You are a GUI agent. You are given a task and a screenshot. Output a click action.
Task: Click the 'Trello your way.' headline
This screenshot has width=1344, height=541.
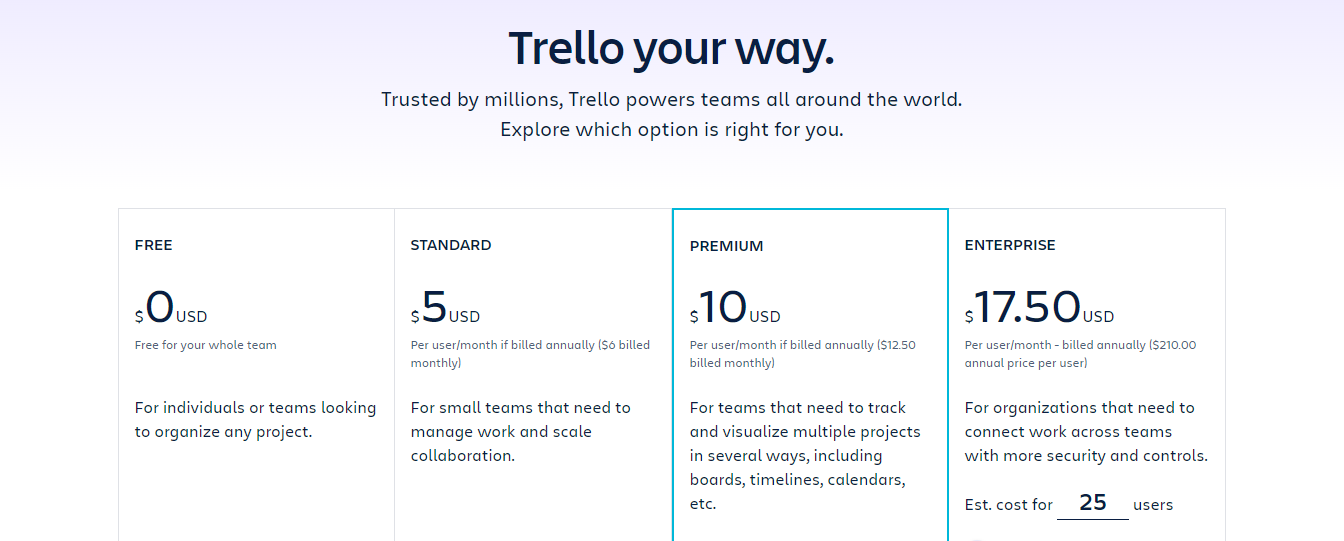pyautogui.click(x=671, y=48)
